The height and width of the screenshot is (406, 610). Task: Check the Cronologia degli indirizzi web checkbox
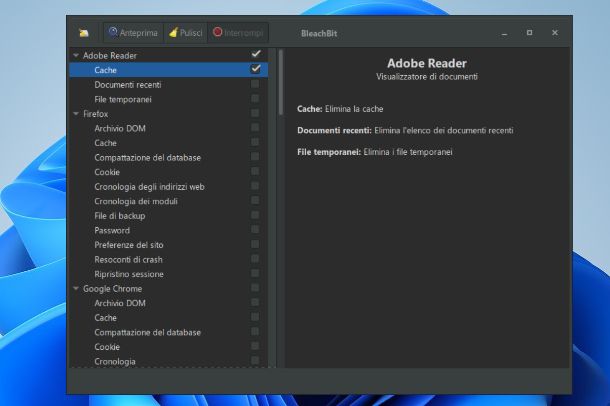[255, 186]
